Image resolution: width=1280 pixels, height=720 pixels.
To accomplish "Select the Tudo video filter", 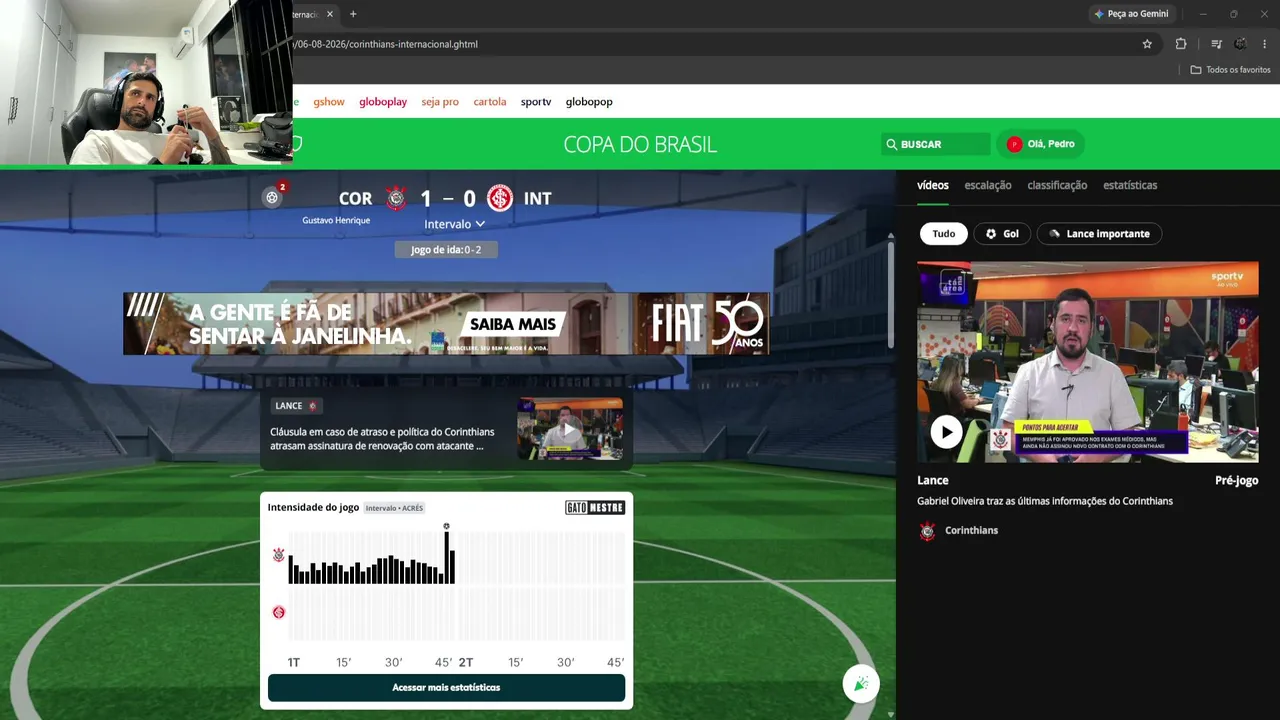I will tap(944, 234).
